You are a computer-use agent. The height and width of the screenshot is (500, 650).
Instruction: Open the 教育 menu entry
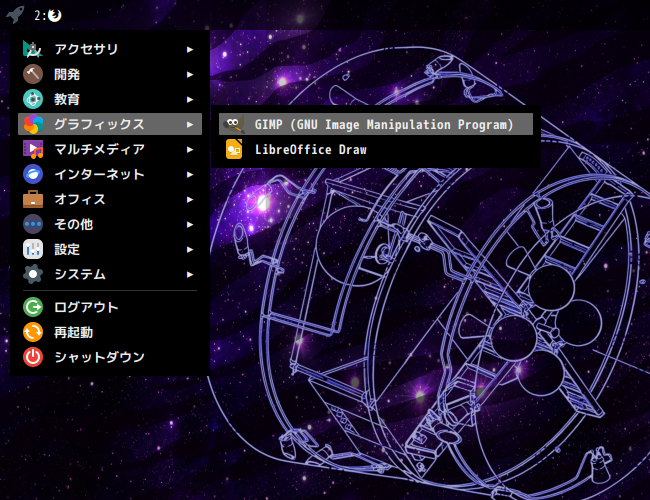pyautogui.click(x=110, y=99)
